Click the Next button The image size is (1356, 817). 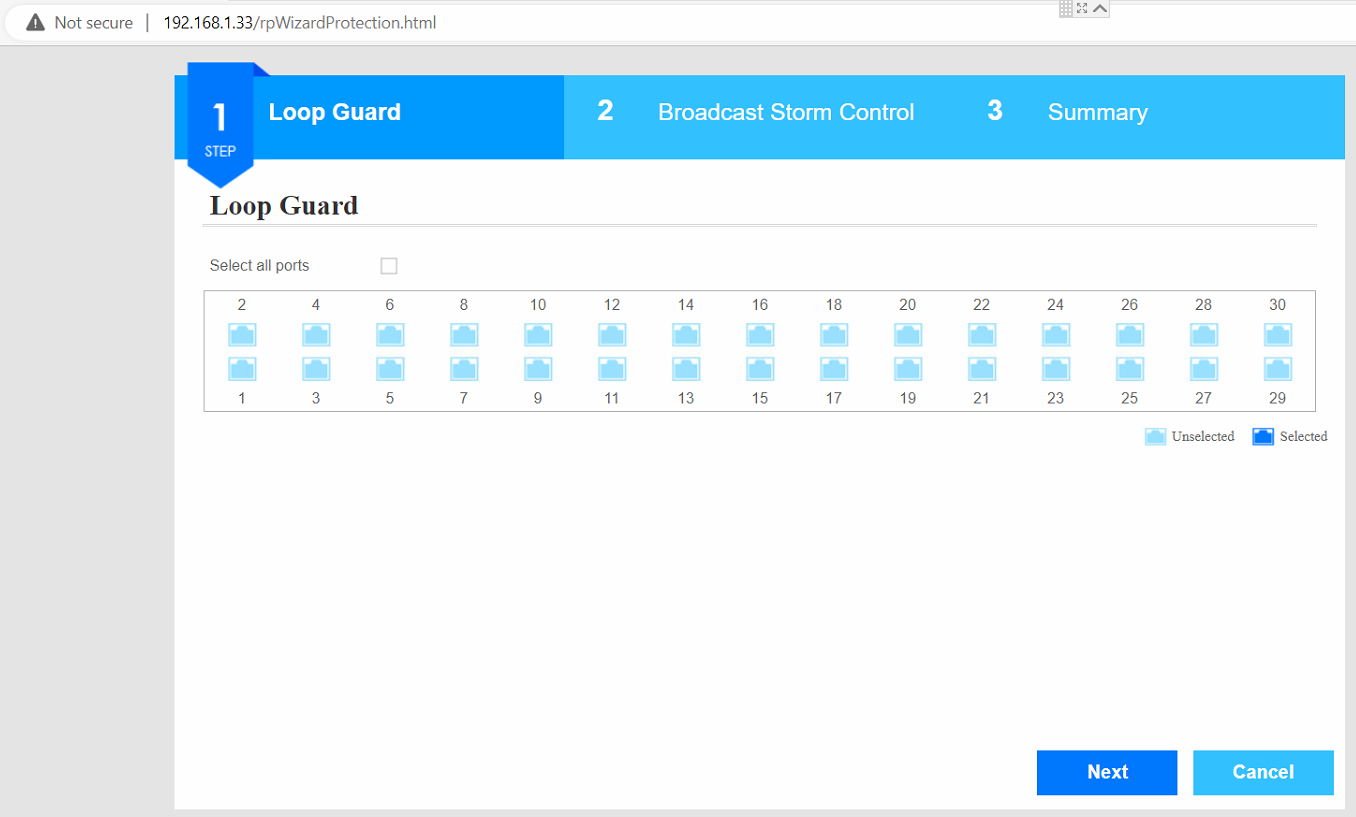point(1106,772)
